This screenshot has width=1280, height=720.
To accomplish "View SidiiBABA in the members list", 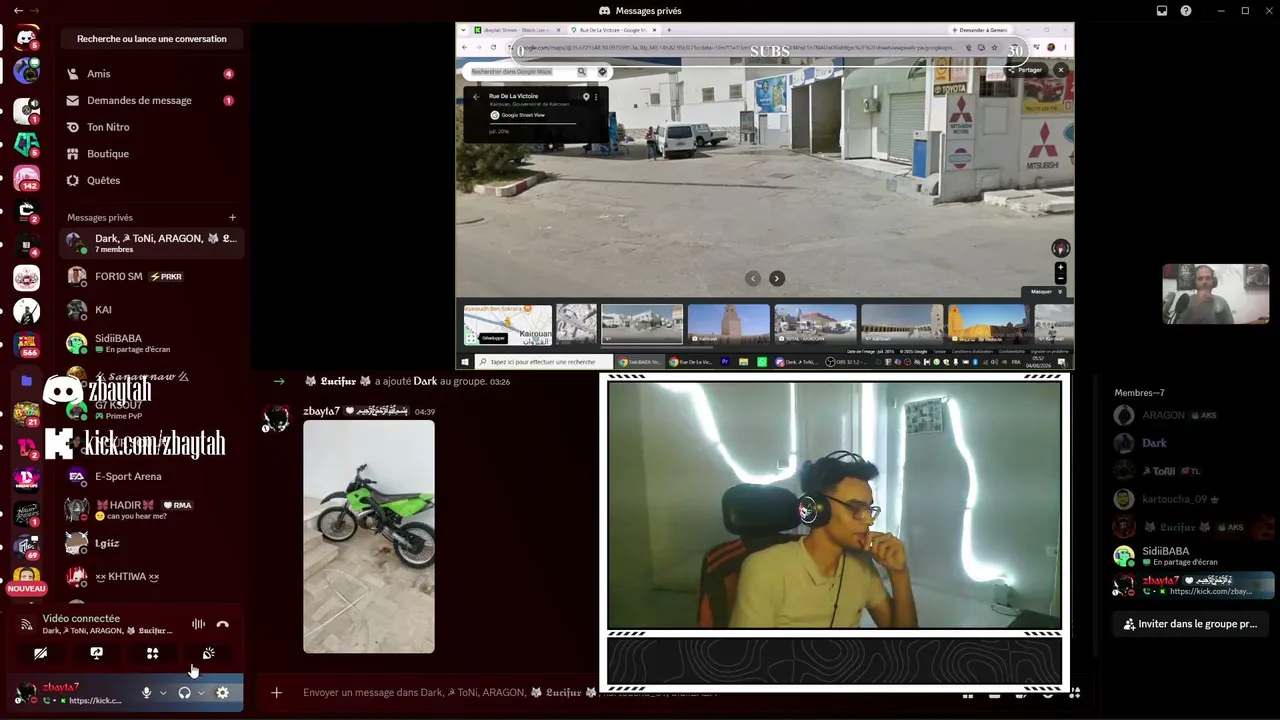I will pos(1191,556).
